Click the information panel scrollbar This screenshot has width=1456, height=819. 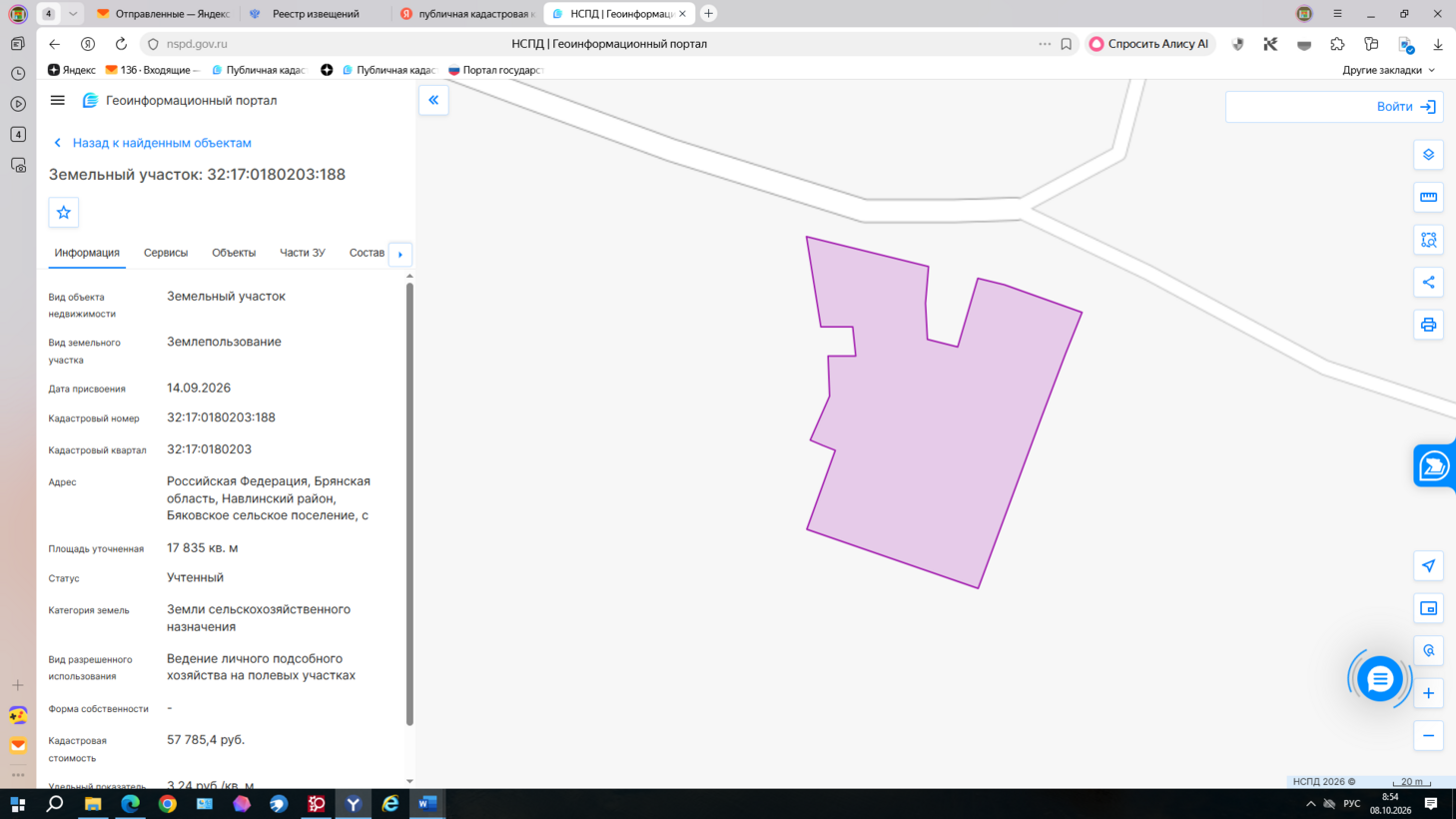pyautogui.click(x=409, y=504)
